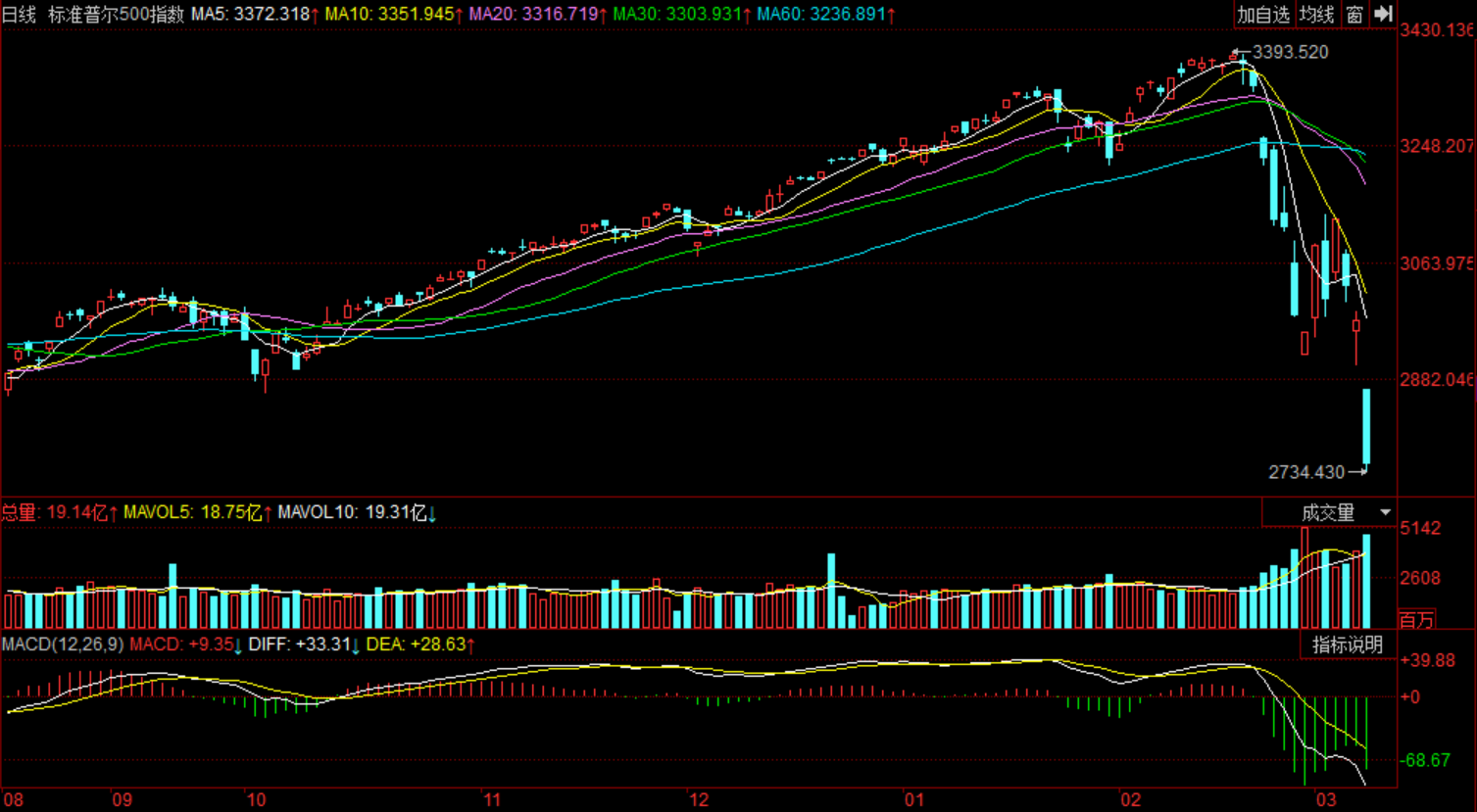Click the MAVOL10: 19.31亿 label
The width and height of the screenshot is (1477, 812).
click(357, 512)
